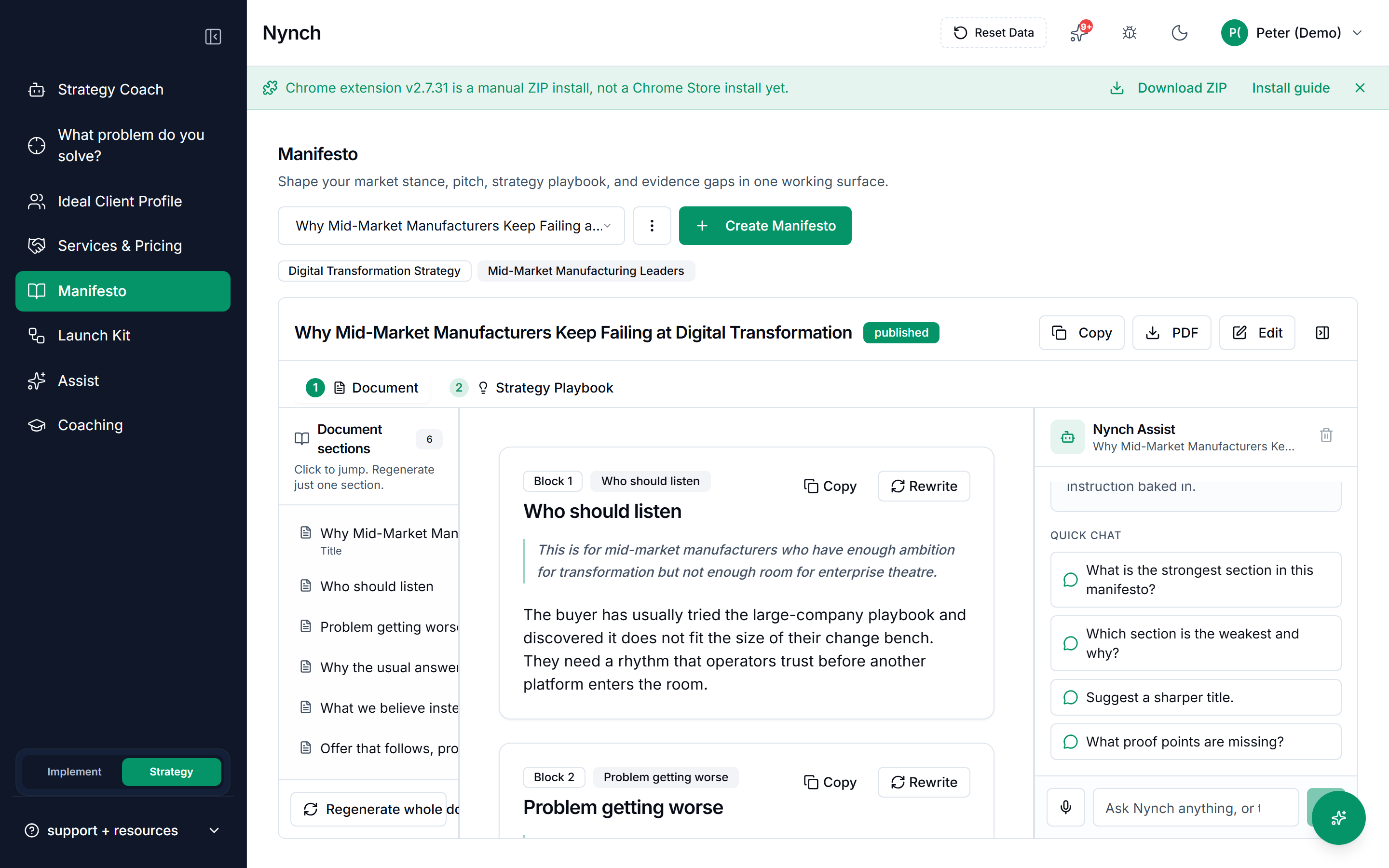The image size is (1389, 868).
Task: Open Services & Pricing section
Action: point(123,246)
